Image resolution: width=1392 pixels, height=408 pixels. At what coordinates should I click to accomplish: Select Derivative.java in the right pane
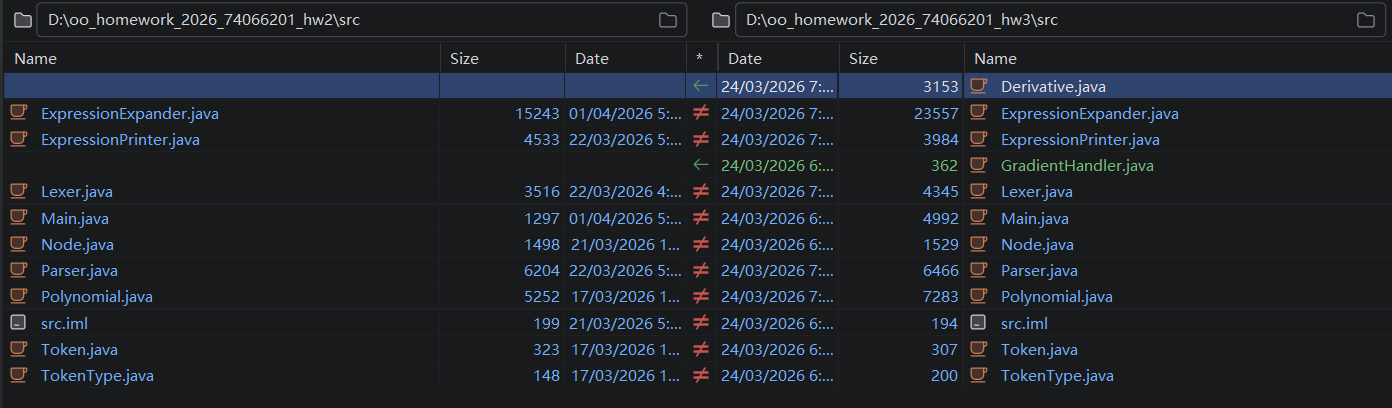click(x=1053, y=87)
